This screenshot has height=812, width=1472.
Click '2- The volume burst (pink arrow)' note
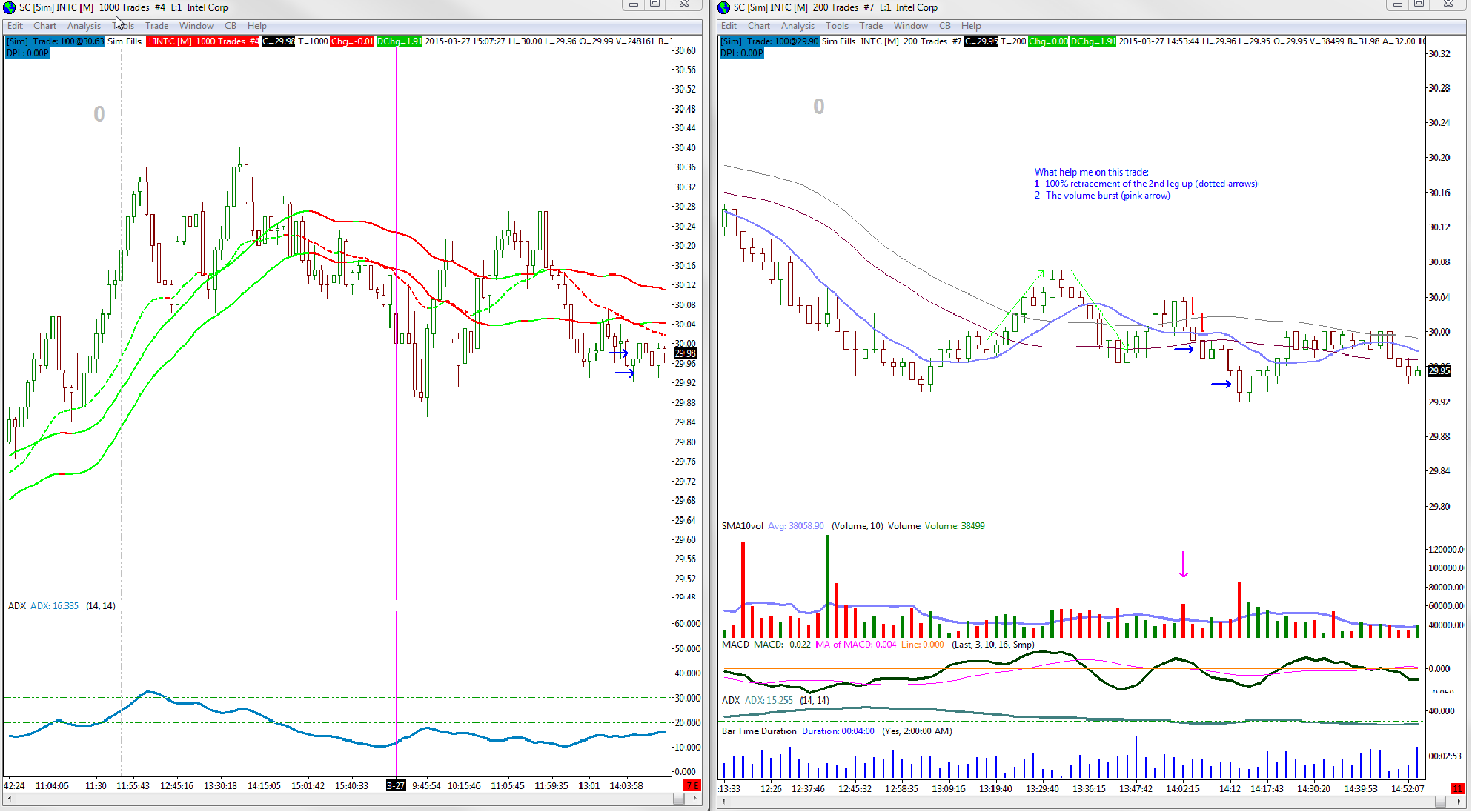(1102, 196)
